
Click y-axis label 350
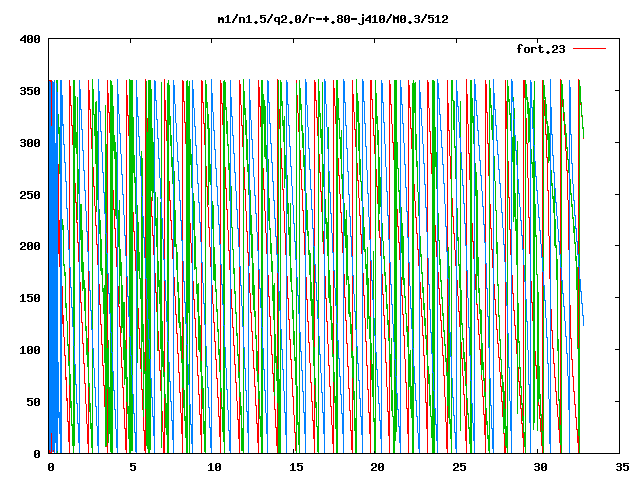30,91
